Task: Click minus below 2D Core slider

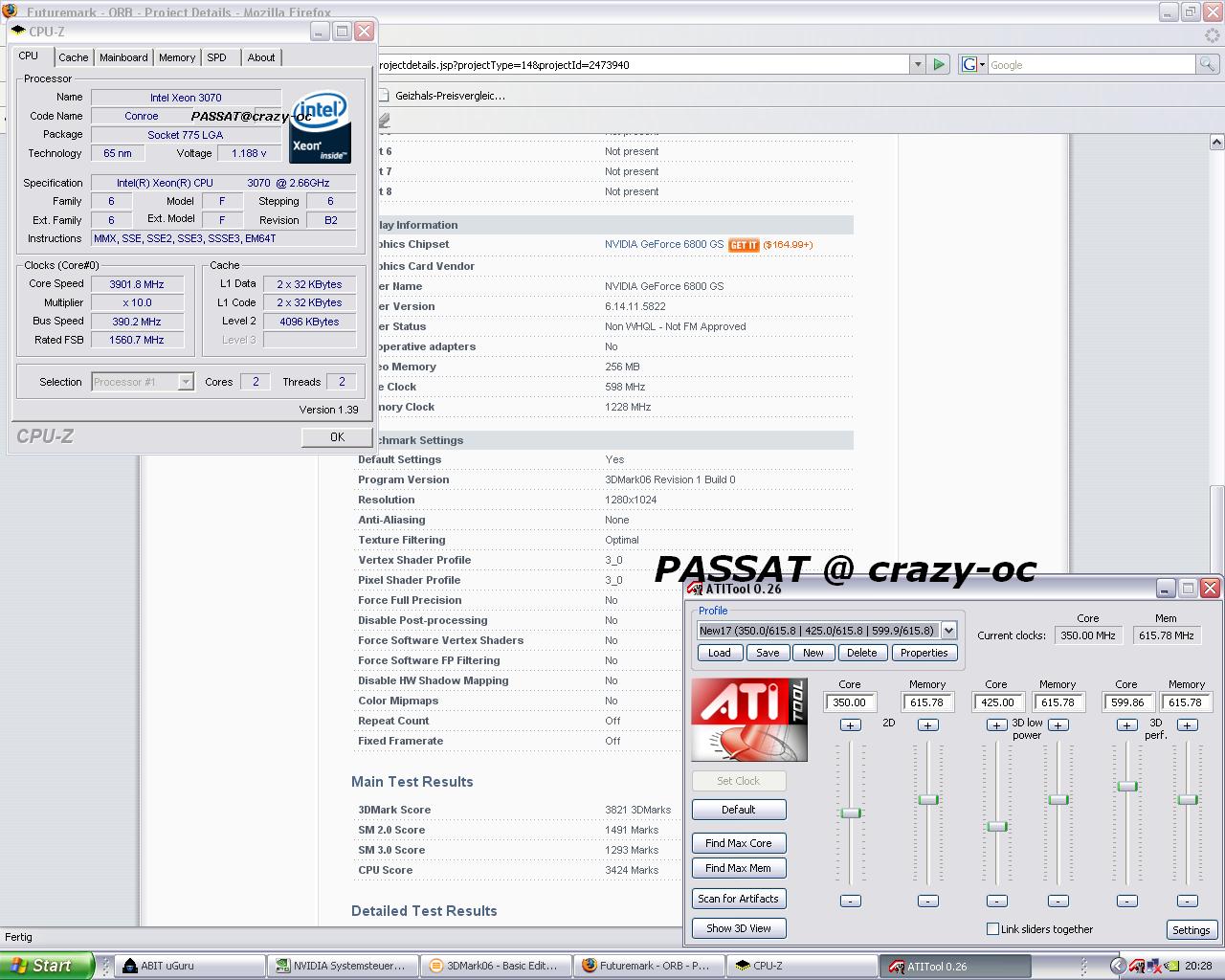Action: point(850,901)
